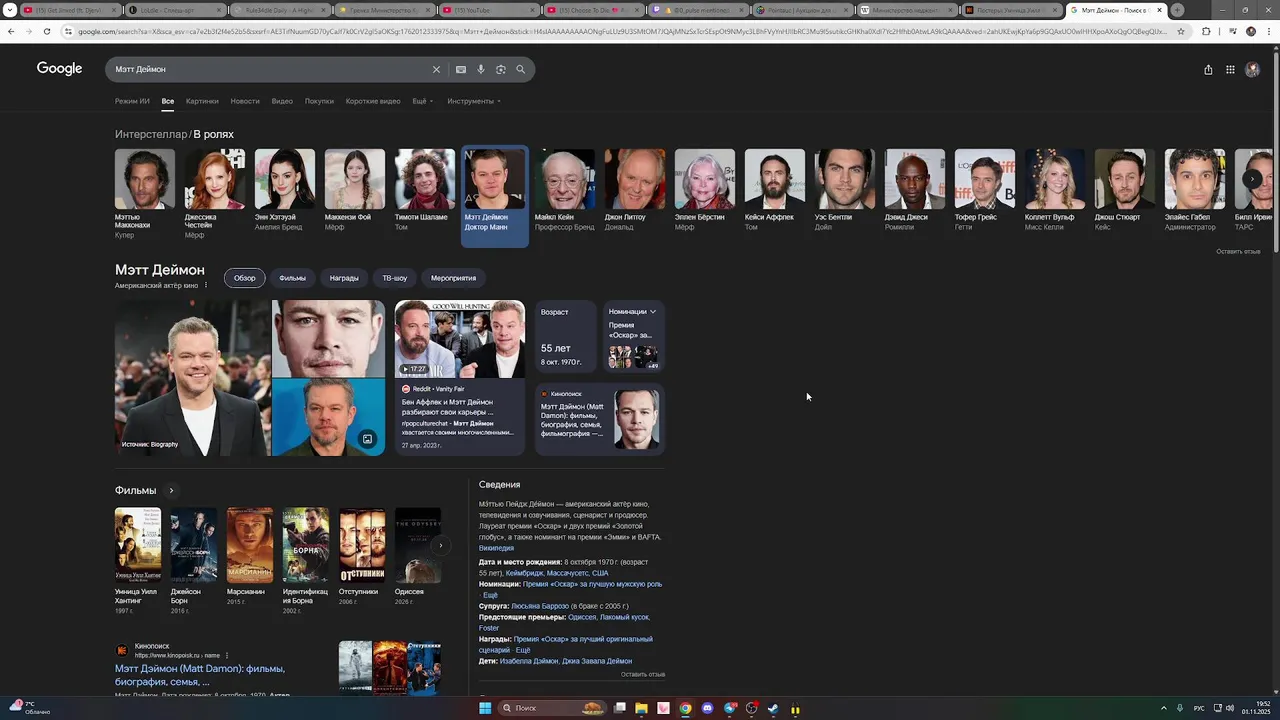This screenshot has height=720, width=1280.
Task: Open the 'Инструменты' dropdown
Action: click(474, 101)
